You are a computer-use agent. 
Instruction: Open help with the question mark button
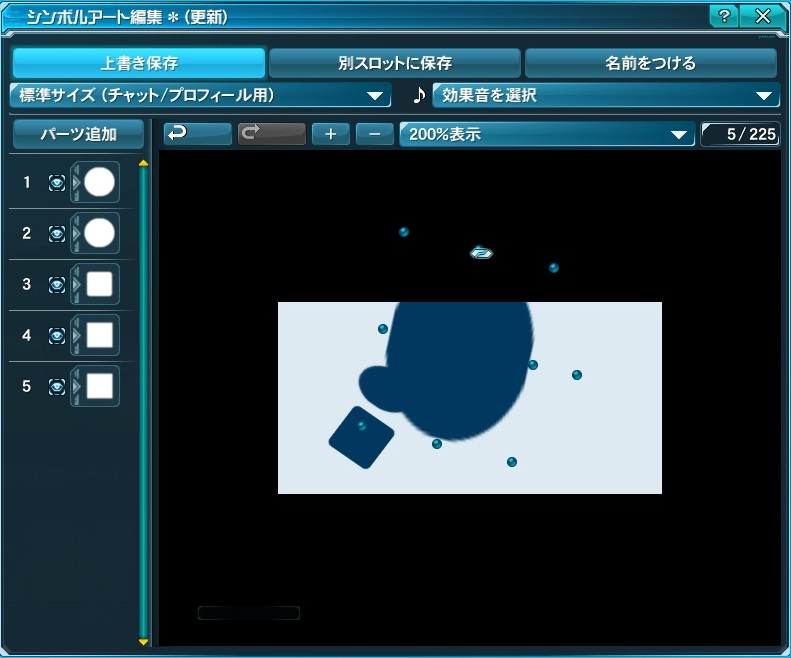click(x=724, y=17)
